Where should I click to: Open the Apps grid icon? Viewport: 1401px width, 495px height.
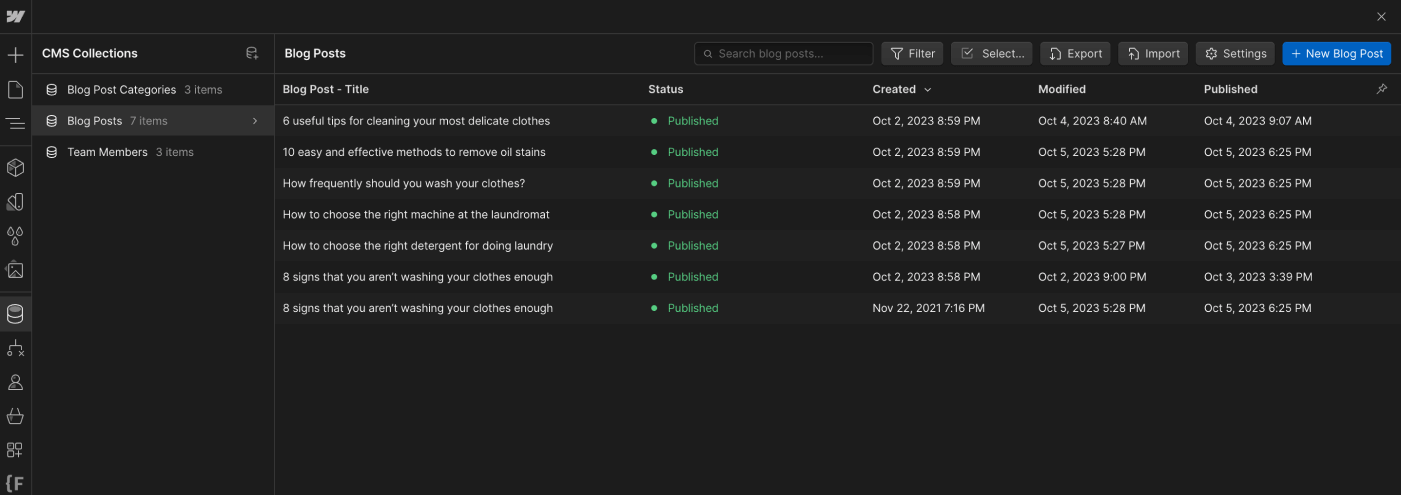[x=15, y=450]
